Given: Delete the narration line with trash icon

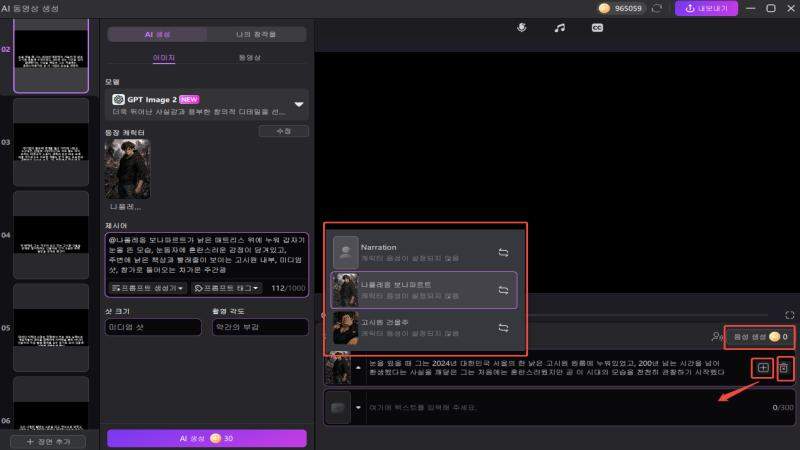Looking at the screenshot, I should [x=784, y=368].
